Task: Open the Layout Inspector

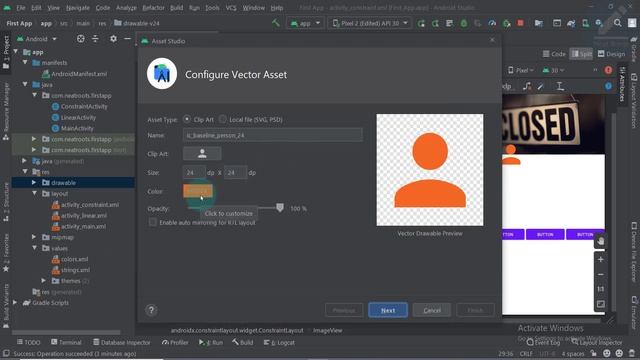Action: pyautogui.click(x=597, y=342)
